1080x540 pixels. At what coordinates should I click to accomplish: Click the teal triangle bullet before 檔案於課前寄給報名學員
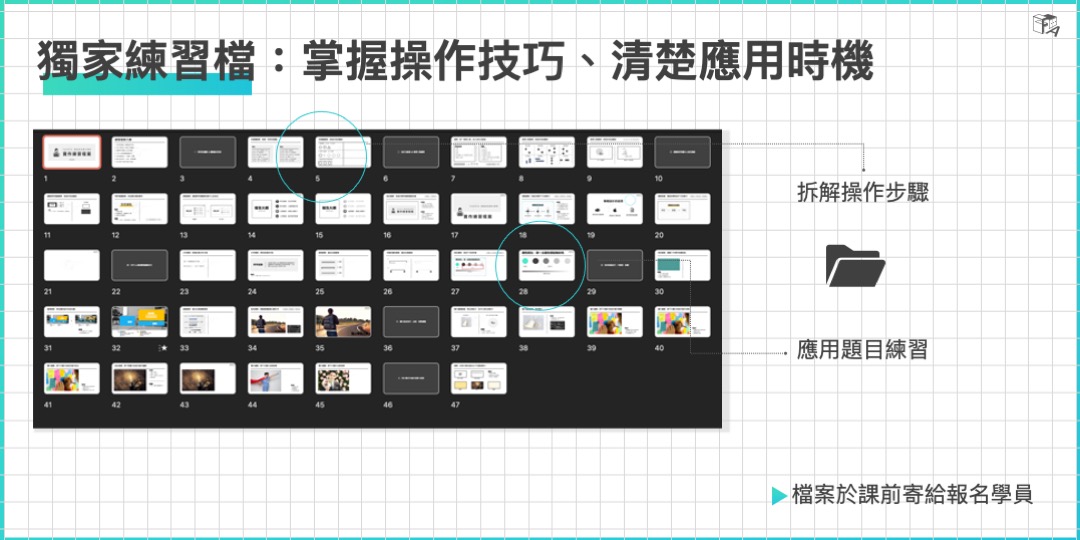coord(779,495)
